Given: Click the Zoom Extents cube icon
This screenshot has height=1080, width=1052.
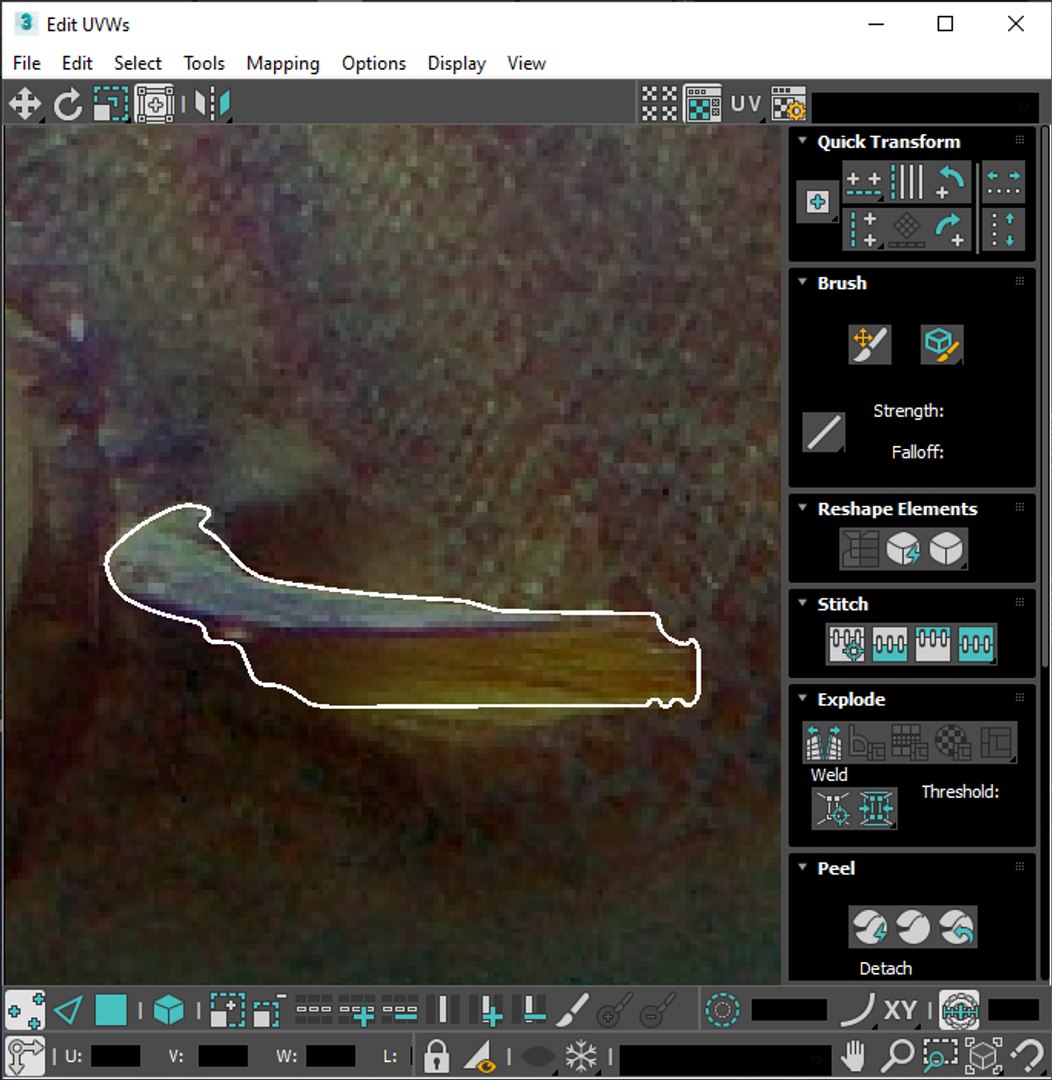Looking at the screenshot, I should [x=983, y=1055].
